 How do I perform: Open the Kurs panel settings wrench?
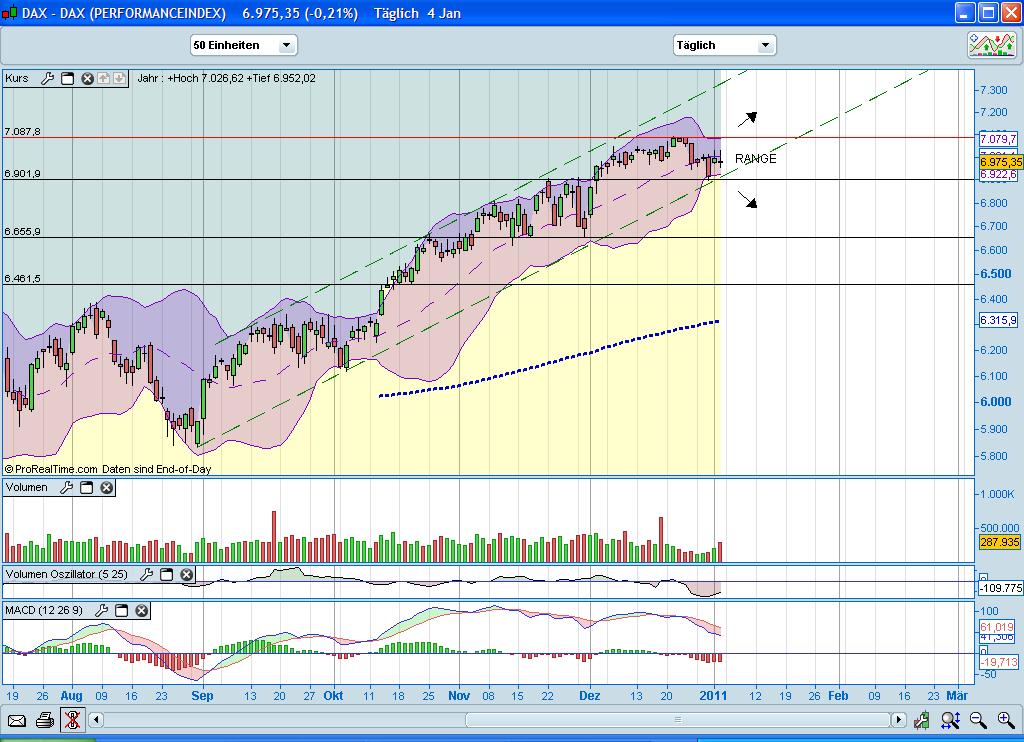tap(48, 78)
